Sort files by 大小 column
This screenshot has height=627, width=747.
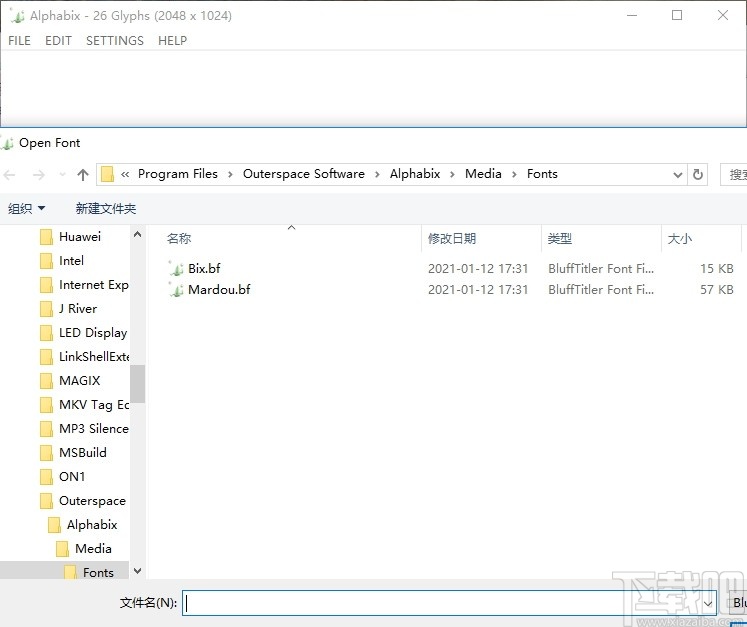[679, 238]
